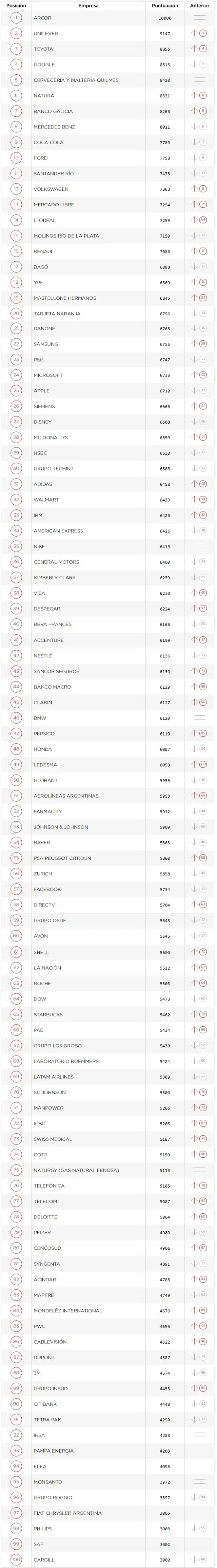
Task: Open the FIAT CHRYSLER ARGENTINA entry
Action: coord(67,1513)
